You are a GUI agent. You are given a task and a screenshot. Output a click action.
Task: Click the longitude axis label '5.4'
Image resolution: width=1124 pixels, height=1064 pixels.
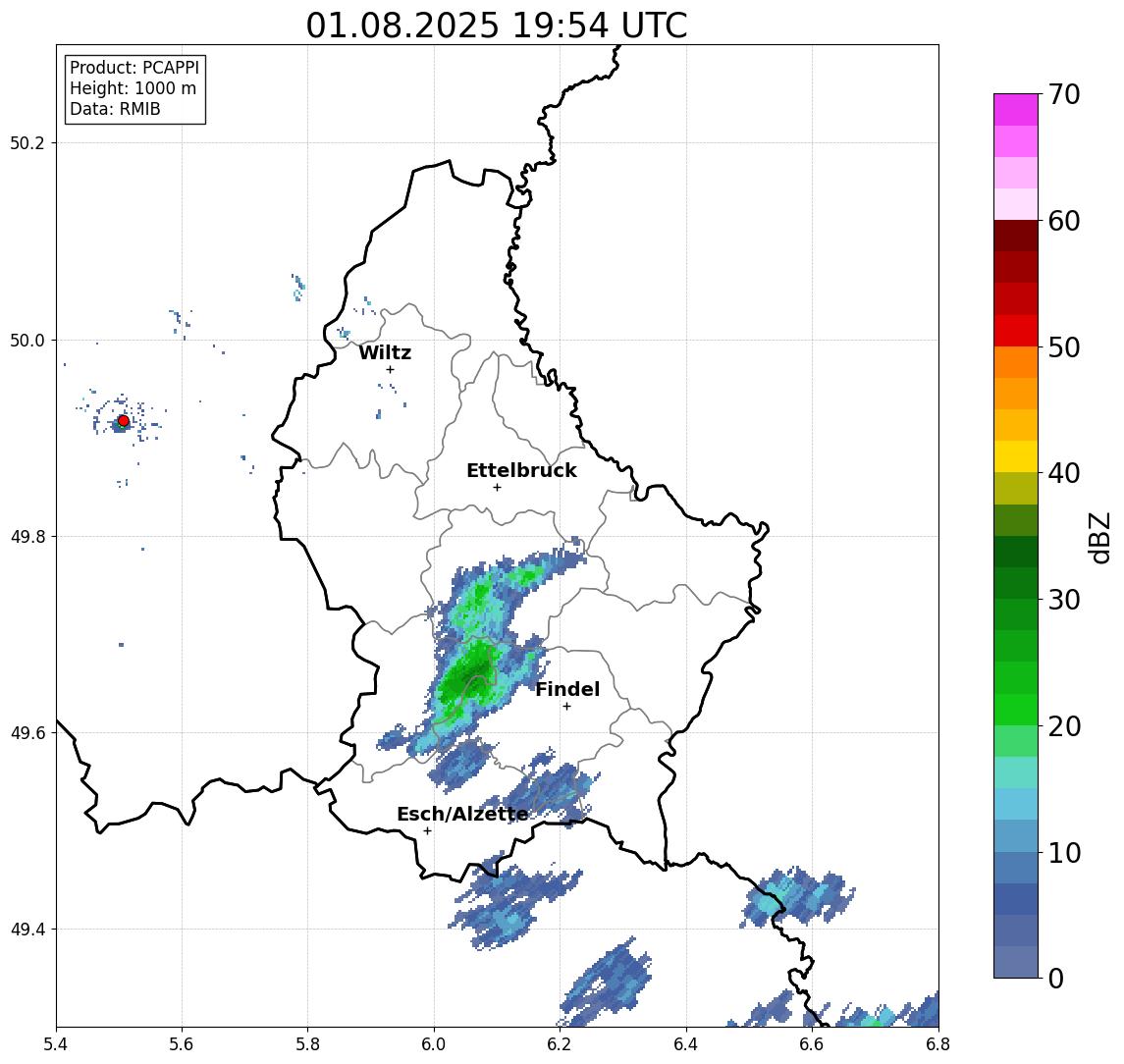(56, 1044)
